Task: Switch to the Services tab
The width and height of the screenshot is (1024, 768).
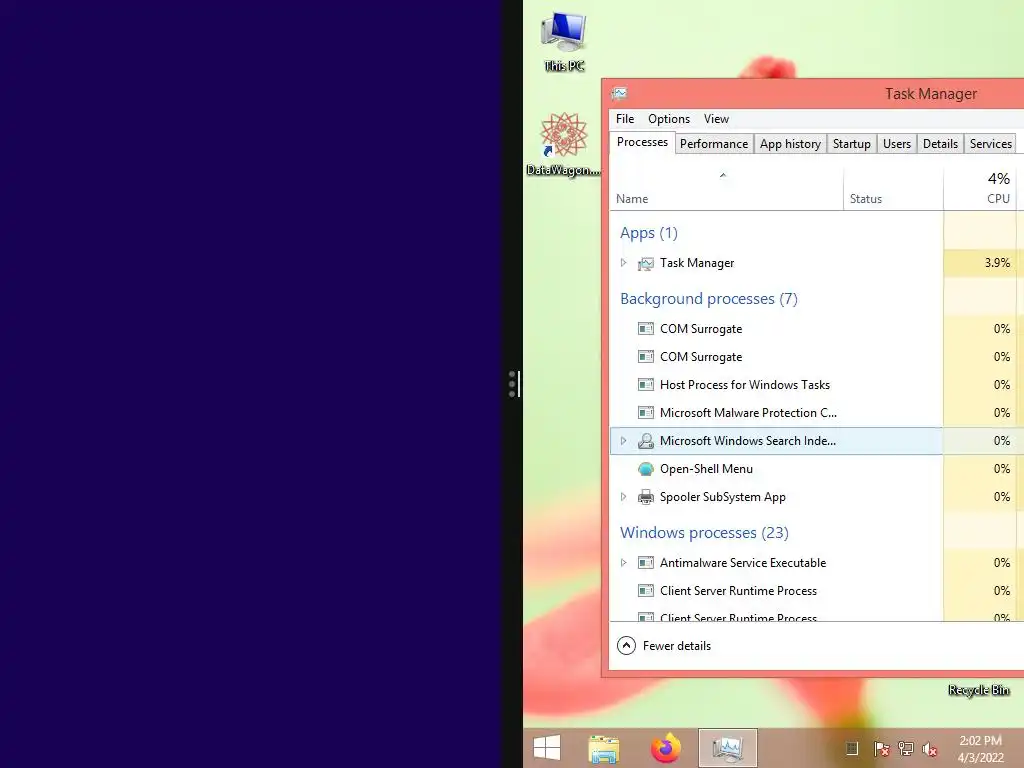Action: pyautogui.click(x=991, y=144)
